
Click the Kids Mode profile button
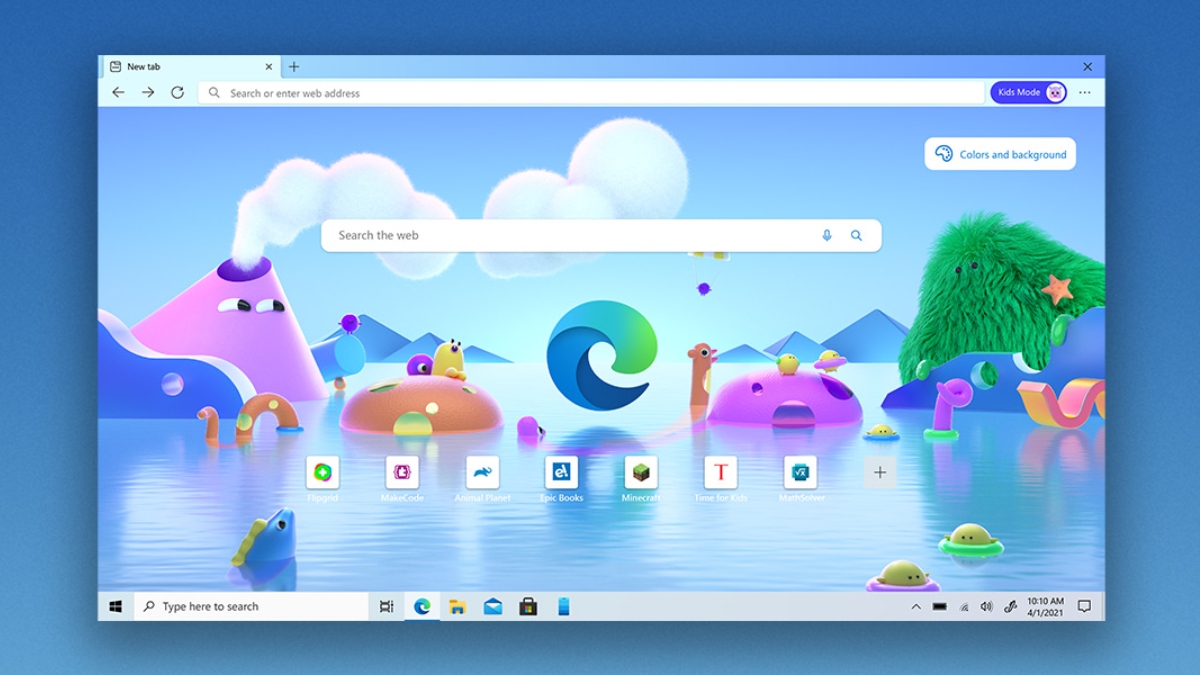pos(1028,92)
